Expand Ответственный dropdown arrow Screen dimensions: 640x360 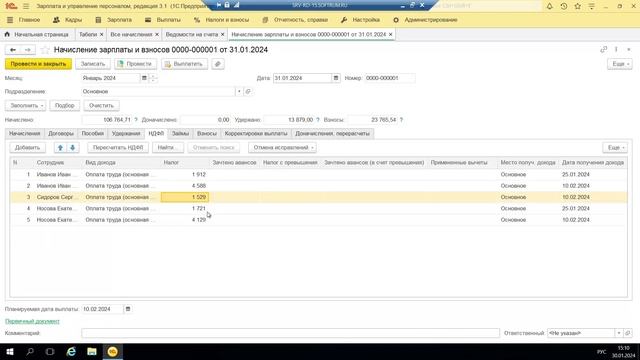(x=619, y=333)
